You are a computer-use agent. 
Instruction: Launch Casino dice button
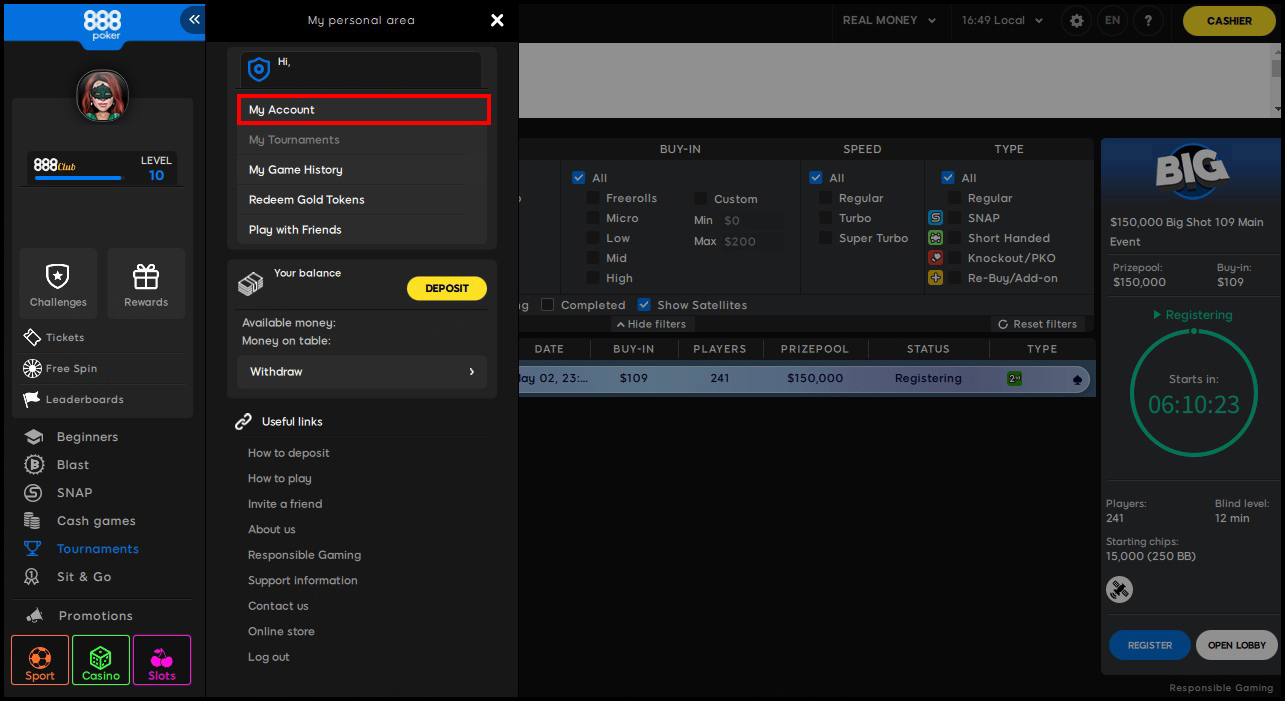tap(101, 660)
